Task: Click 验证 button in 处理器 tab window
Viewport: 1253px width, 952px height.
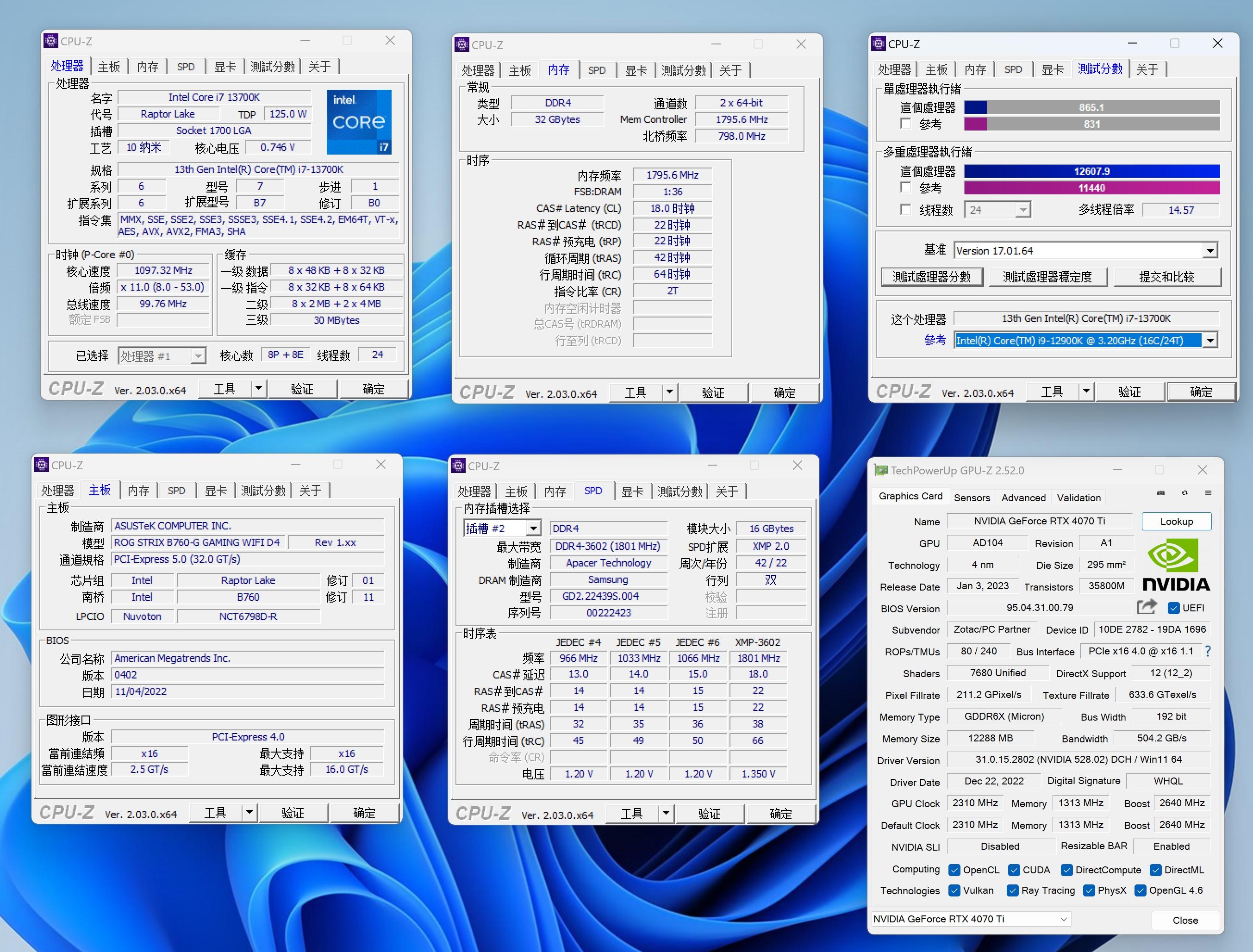Action: point(302,389)
